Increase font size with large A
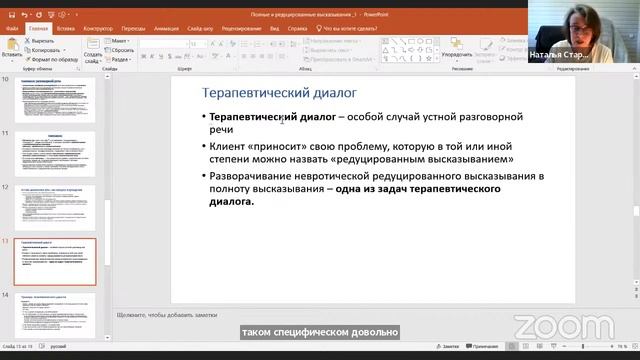Screen dimensions: 640x360 point(213,44)
